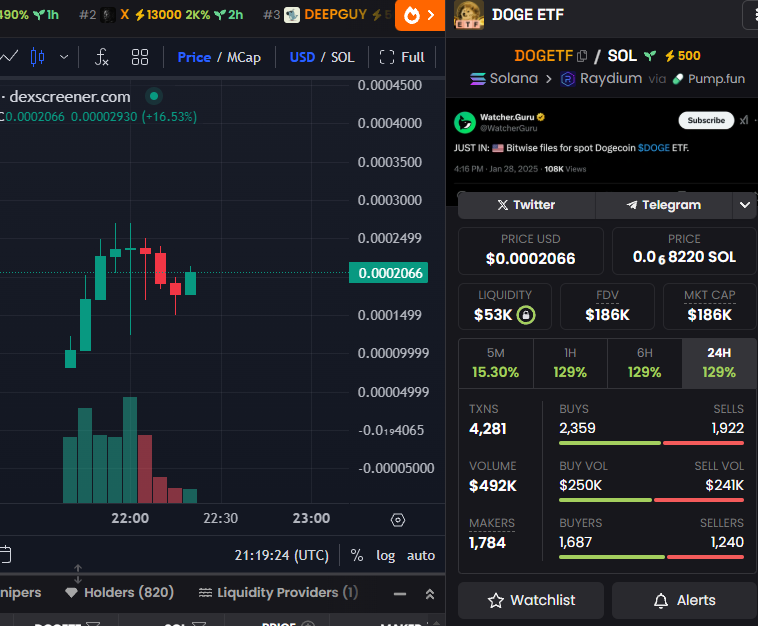Click the X logo on tweet

pos(743,120)
